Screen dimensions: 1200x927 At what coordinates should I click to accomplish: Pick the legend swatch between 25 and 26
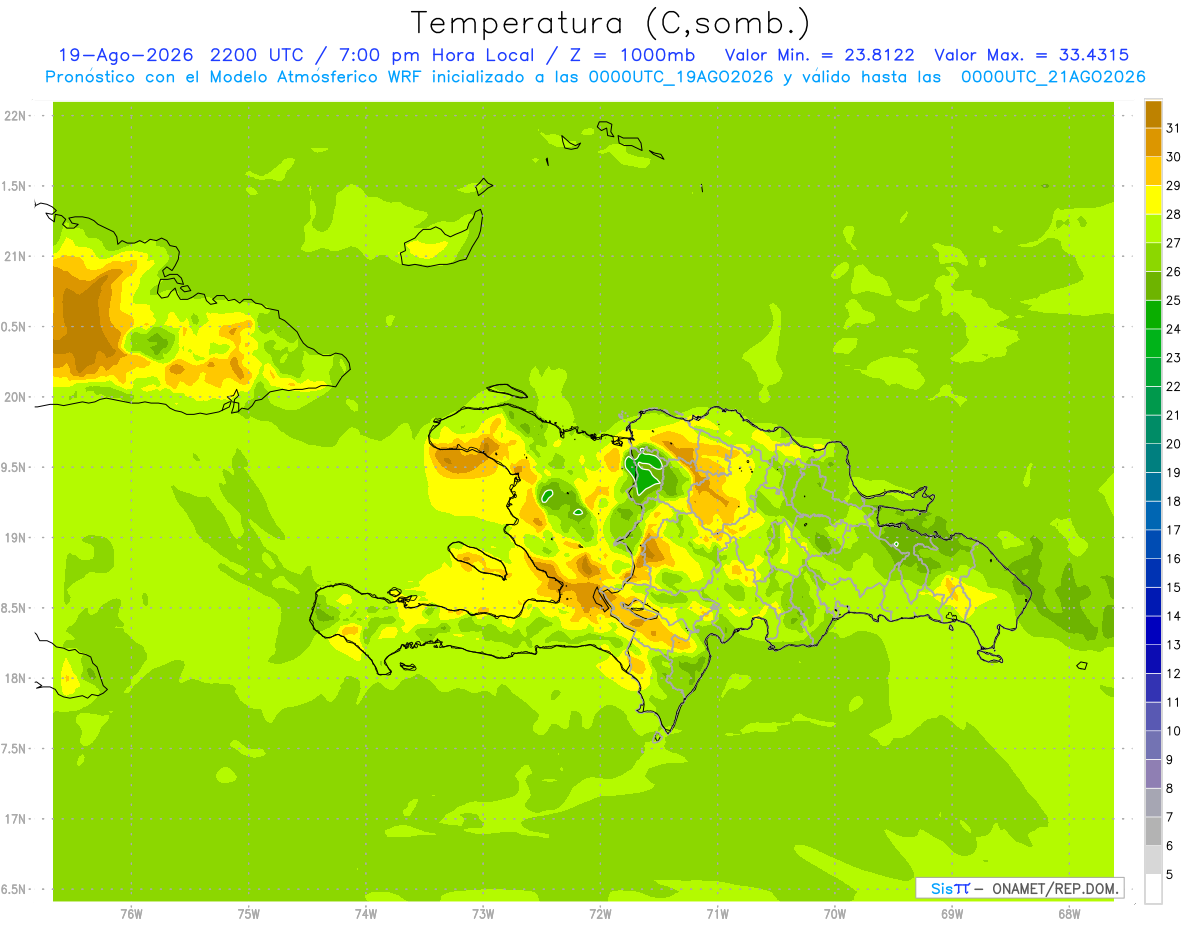coord(1153,286)
